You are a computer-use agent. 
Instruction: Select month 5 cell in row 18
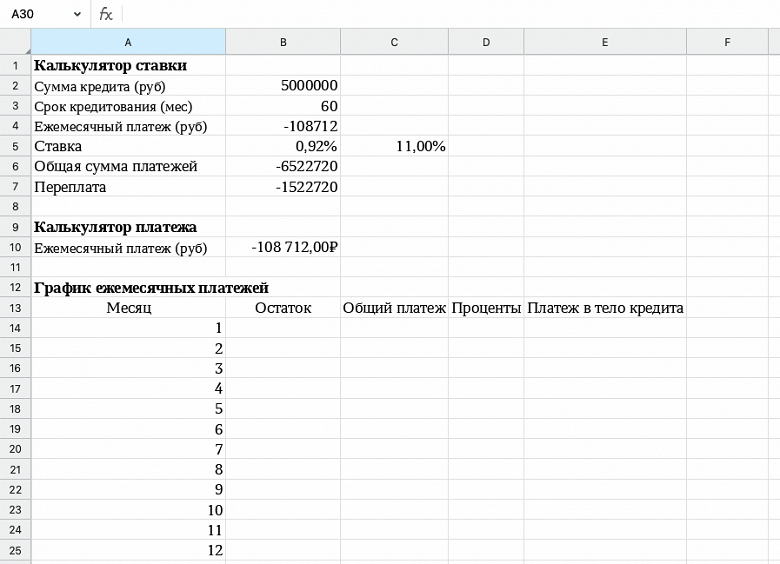point(128,408)
